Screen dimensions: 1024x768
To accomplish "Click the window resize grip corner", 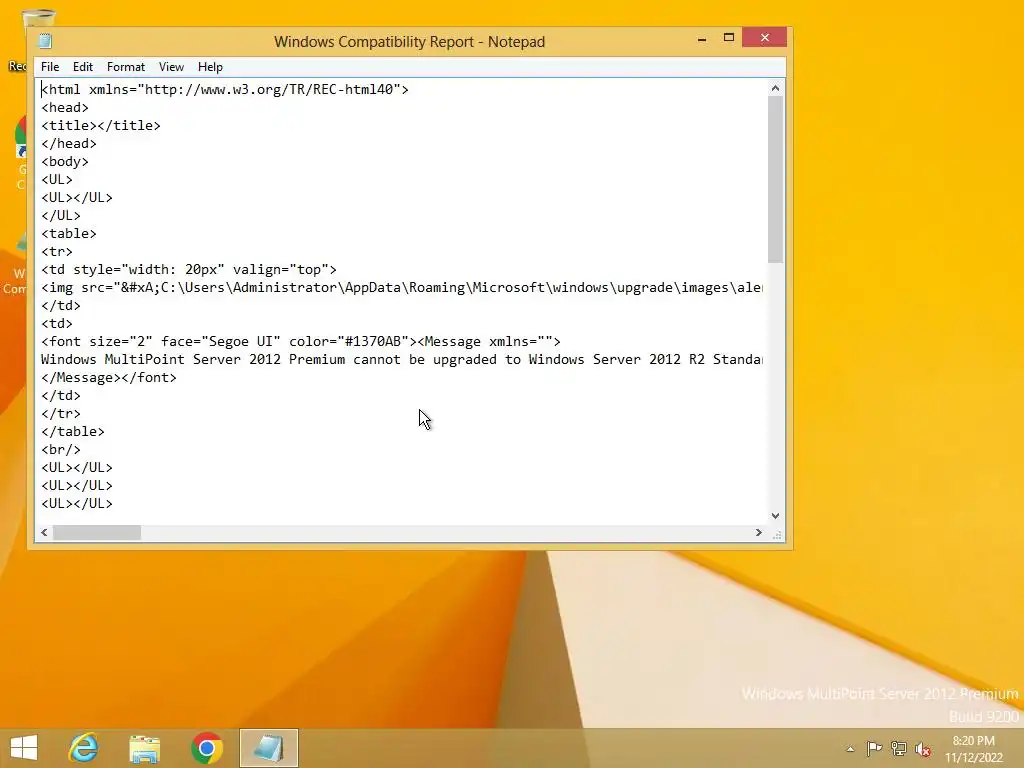I will 777,534.
